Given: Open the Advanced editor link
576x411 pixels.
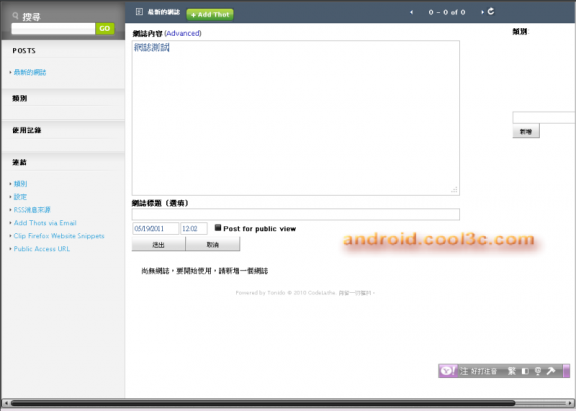Looking at the screenshot, I should [183, 33].
